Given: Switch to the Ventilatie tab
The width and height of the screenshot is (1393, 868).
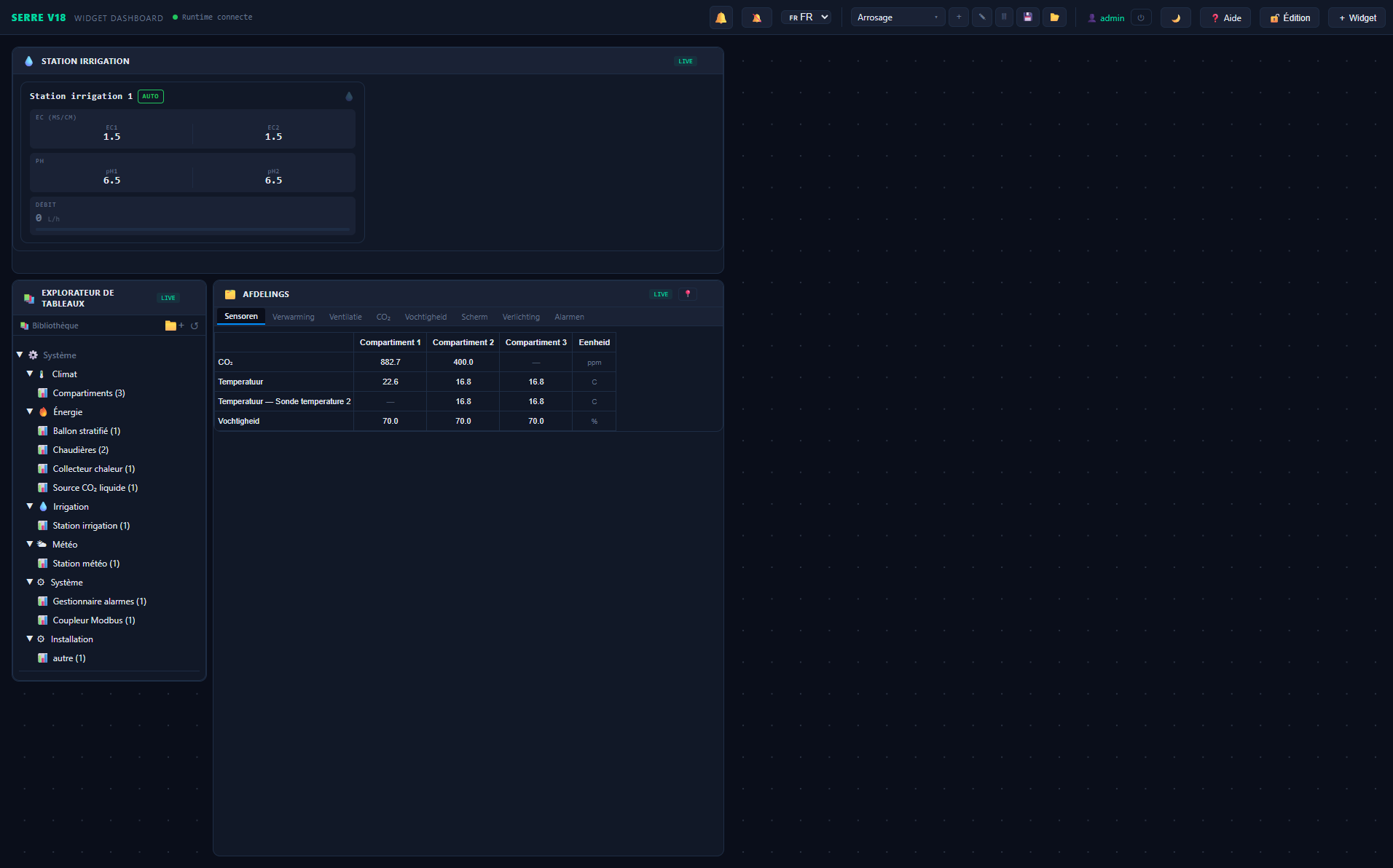Looking at the screenshot, I should click(345, 317).
